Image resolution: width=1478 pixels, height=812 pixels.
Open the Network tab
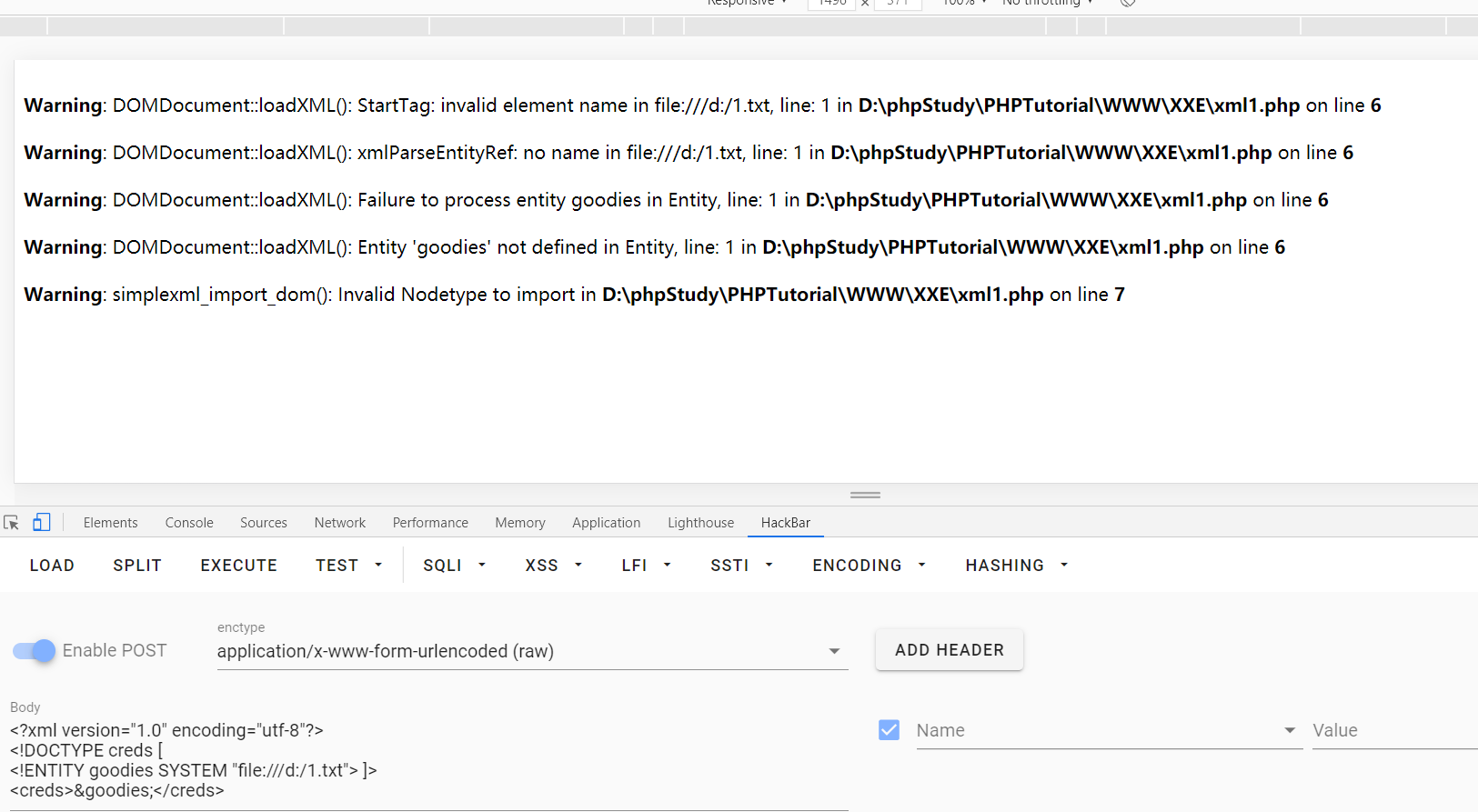(340, 523)
